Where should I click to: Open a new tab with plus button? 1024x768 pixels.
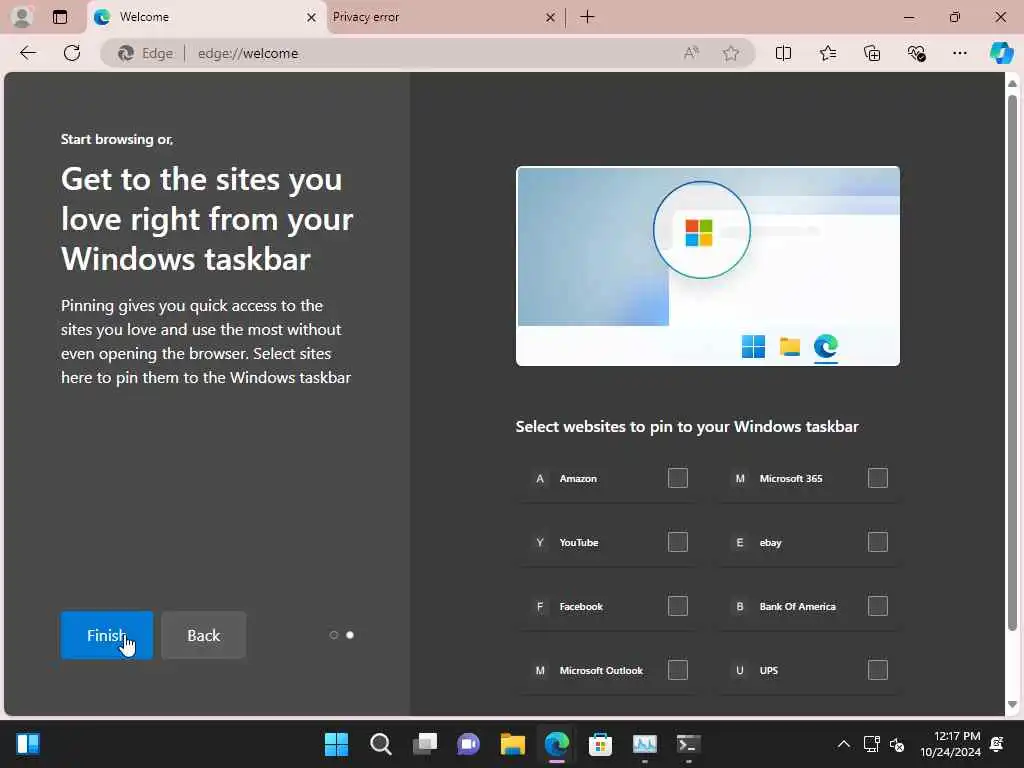(x=587, y=17)
